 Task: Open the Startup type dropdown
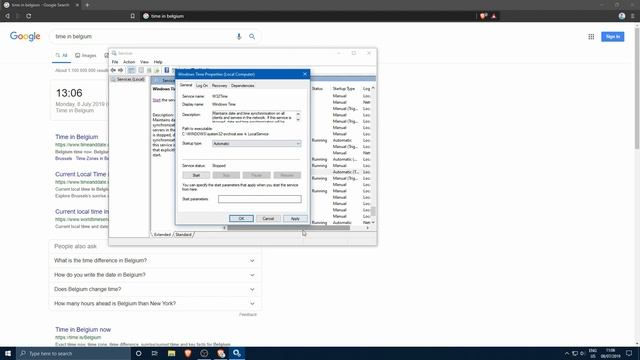point(256,144)
